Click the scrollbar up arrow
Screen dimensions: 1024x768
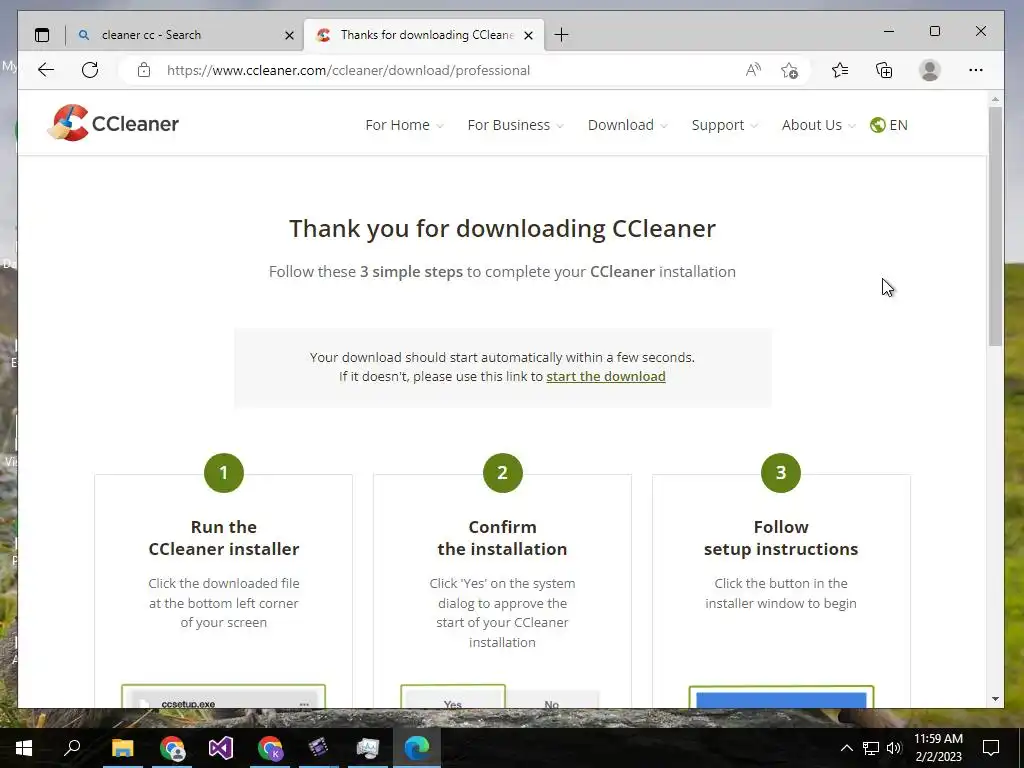pos(995,99)
